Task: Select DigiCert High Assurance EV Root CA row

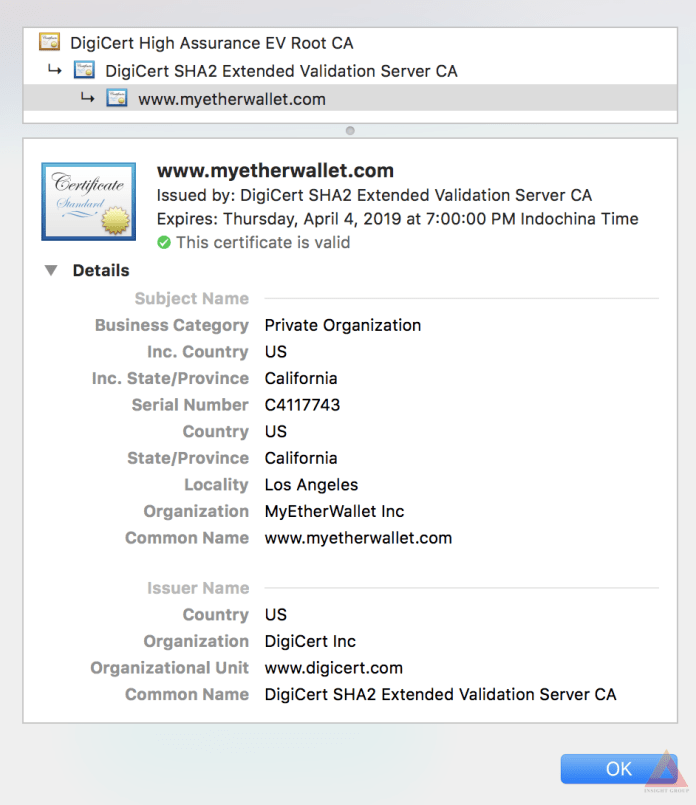Action: click(x=211, y=43)
